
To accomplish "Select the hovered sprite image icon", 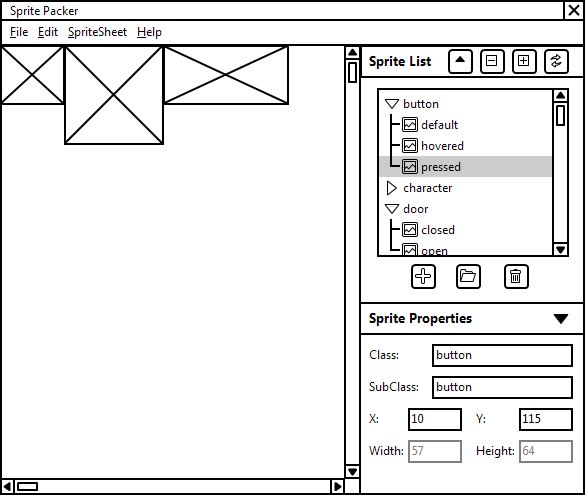I will (410, 145).
